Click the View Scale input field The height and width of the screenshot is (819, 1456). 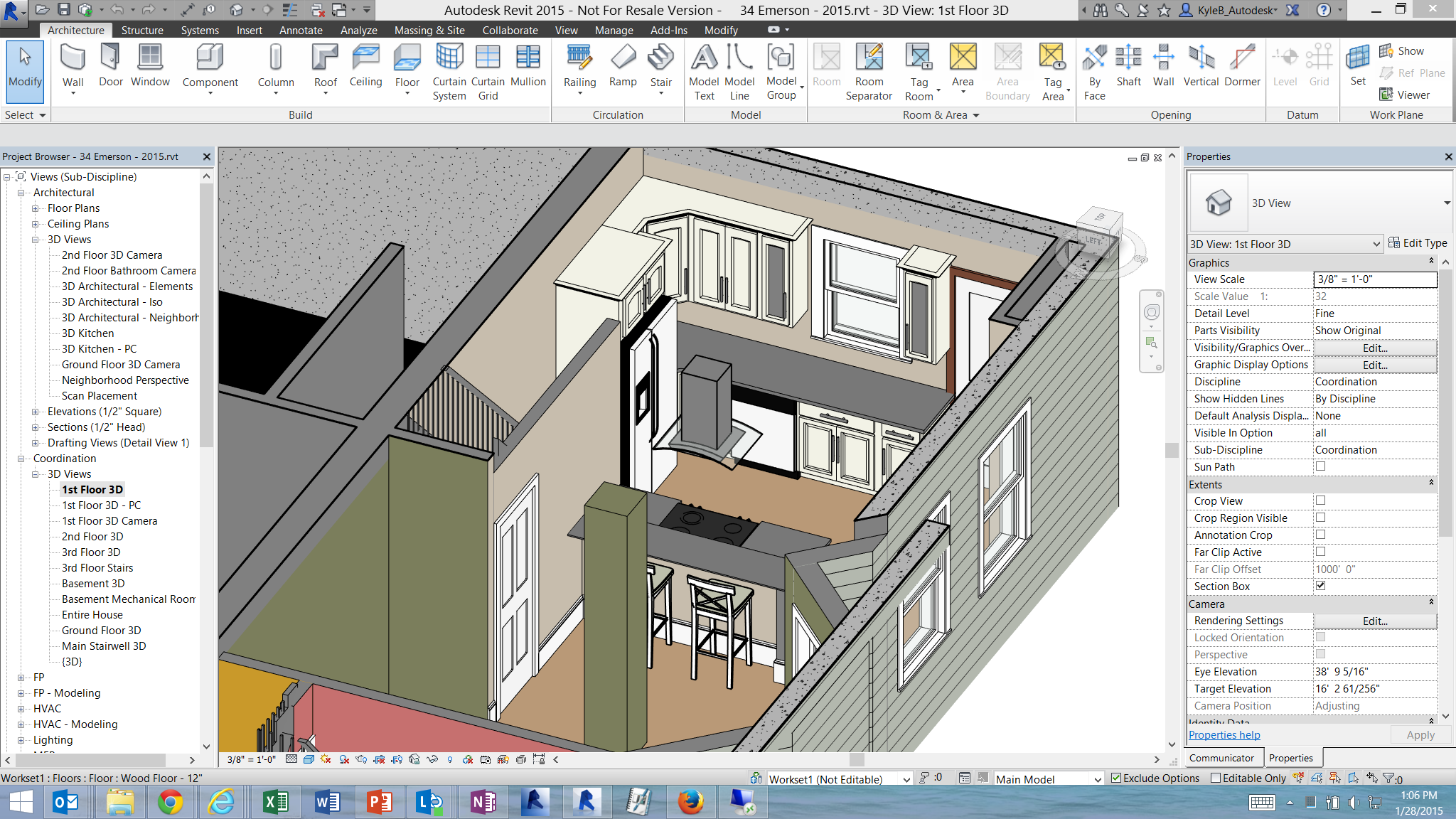point(1375,279)
